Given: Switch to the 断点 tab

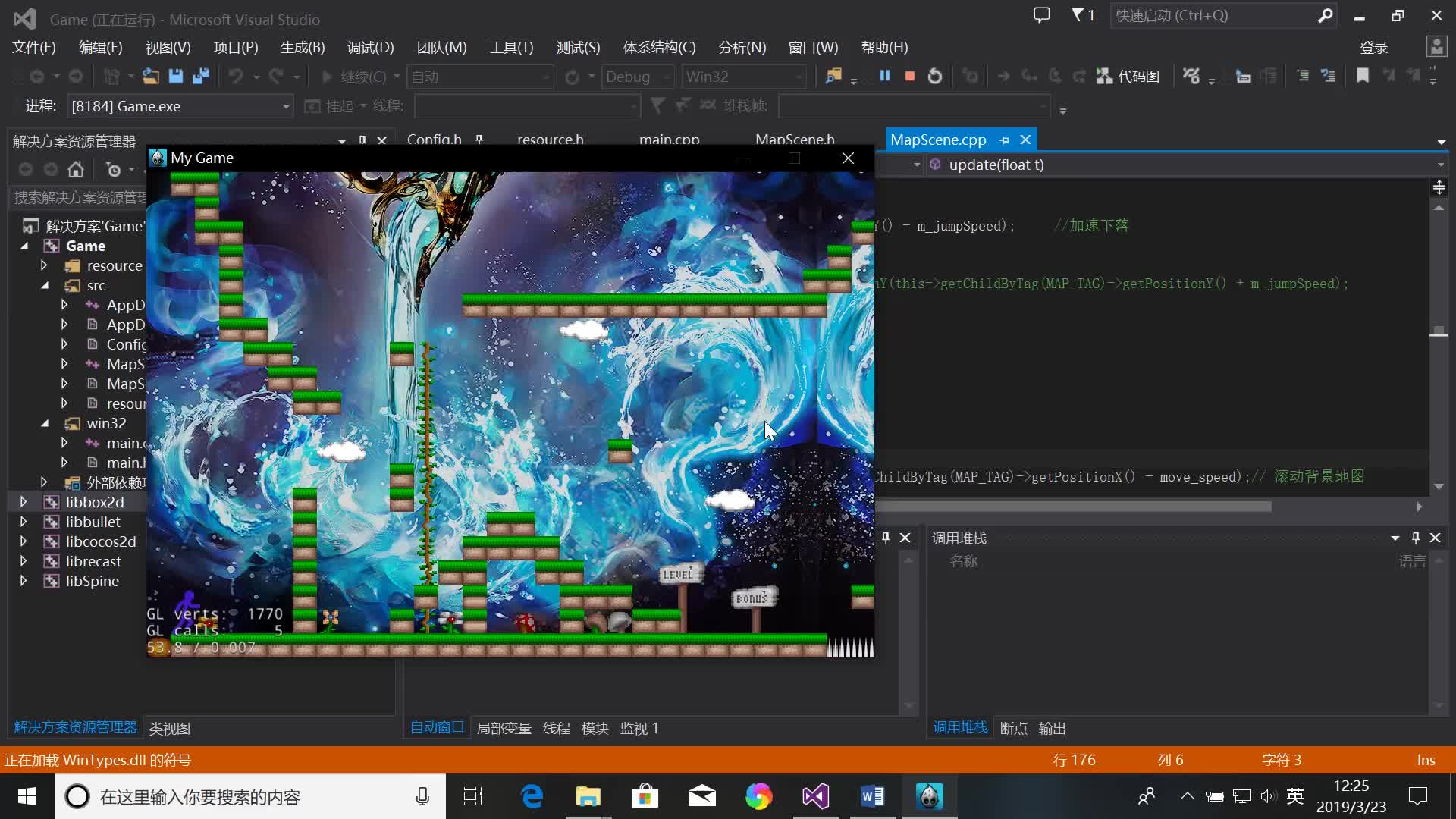Looking at the screenshot, I should click(1014, 728).
